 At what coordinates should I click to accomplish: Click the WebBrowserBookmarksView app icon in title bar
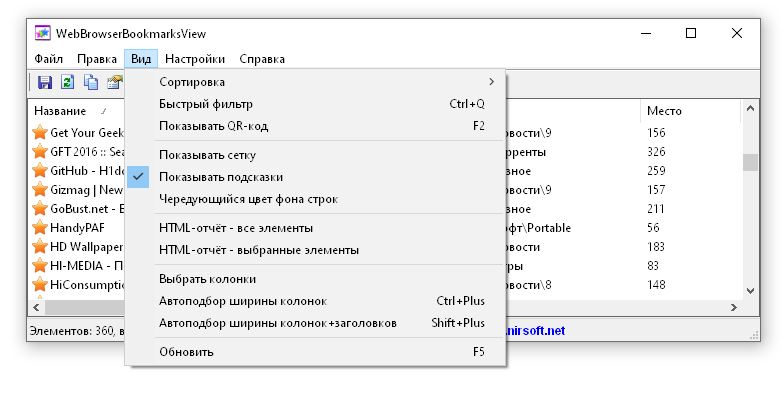pyautogui.click(x=42, y=33)
